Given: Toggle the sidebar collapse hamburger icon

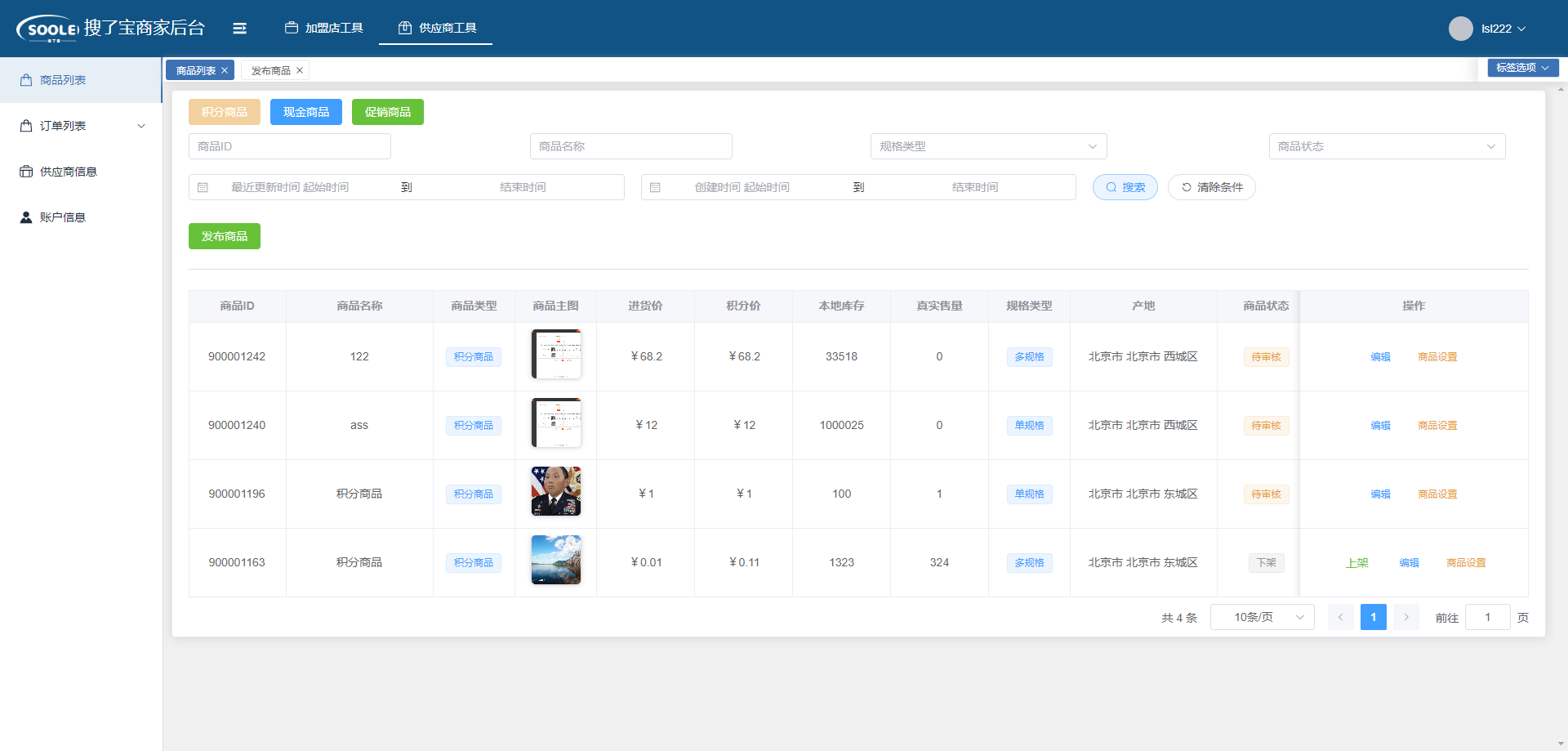Looking at the screenshot, I should [x=239, y=29].
